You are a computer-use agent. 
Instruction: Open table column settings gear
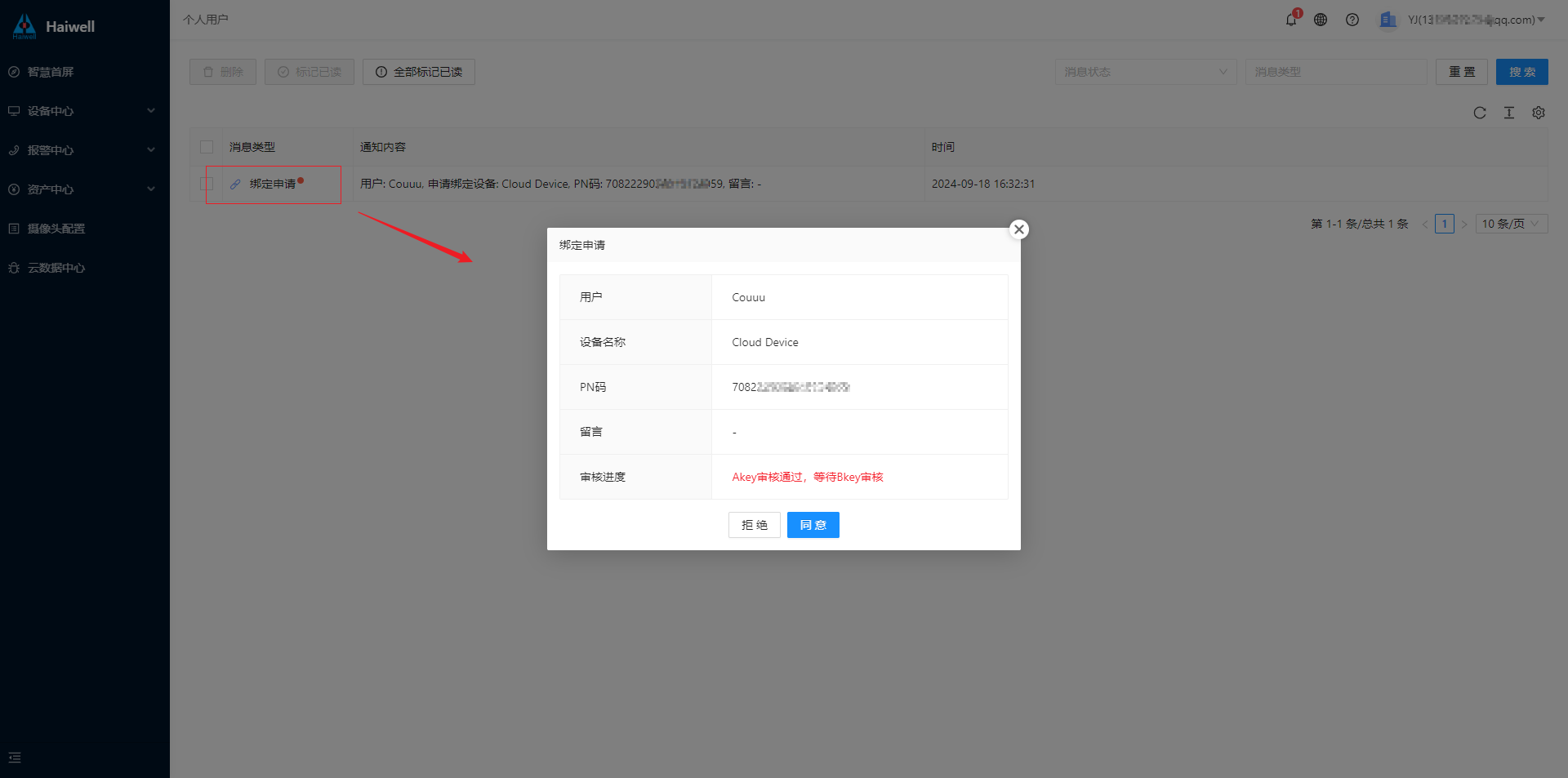(x=1539, y=113)
